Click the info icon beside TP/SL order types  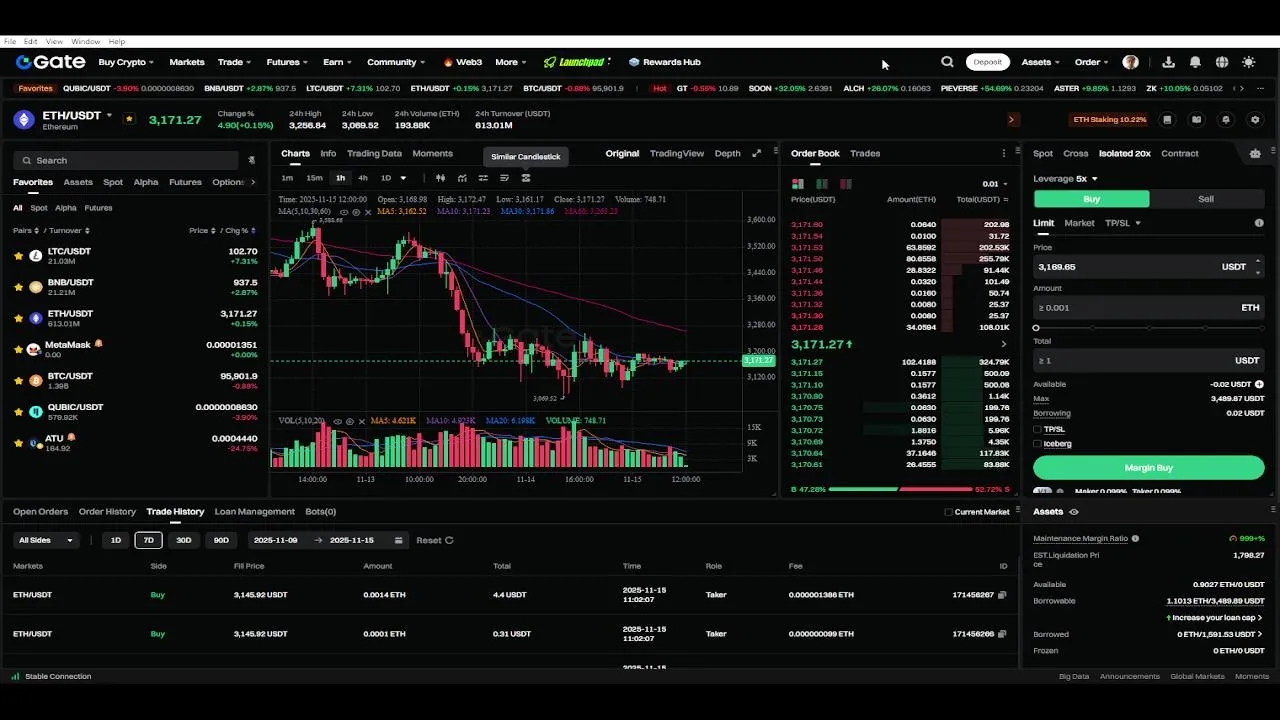[1259, 223]
